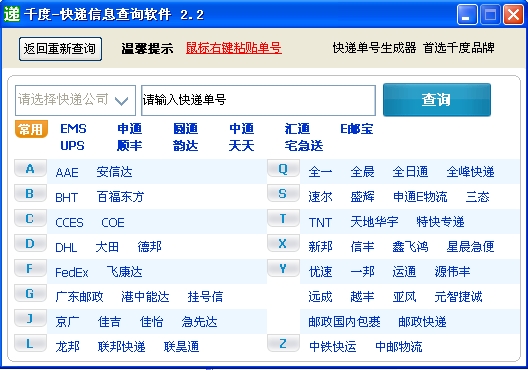This screenshot has width=528, height=370.
Task: Click the letter L index button
Action: pos(30,343)
